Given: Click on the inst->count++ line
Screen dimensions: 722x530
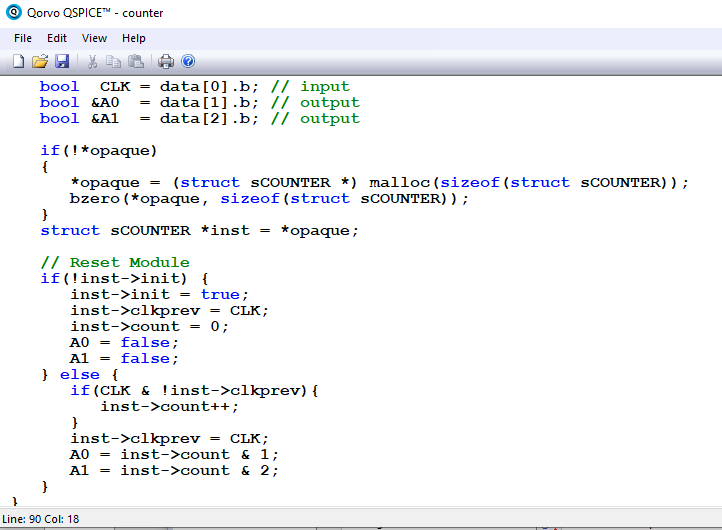Looking at the screenshot, I should pos(169,406).
